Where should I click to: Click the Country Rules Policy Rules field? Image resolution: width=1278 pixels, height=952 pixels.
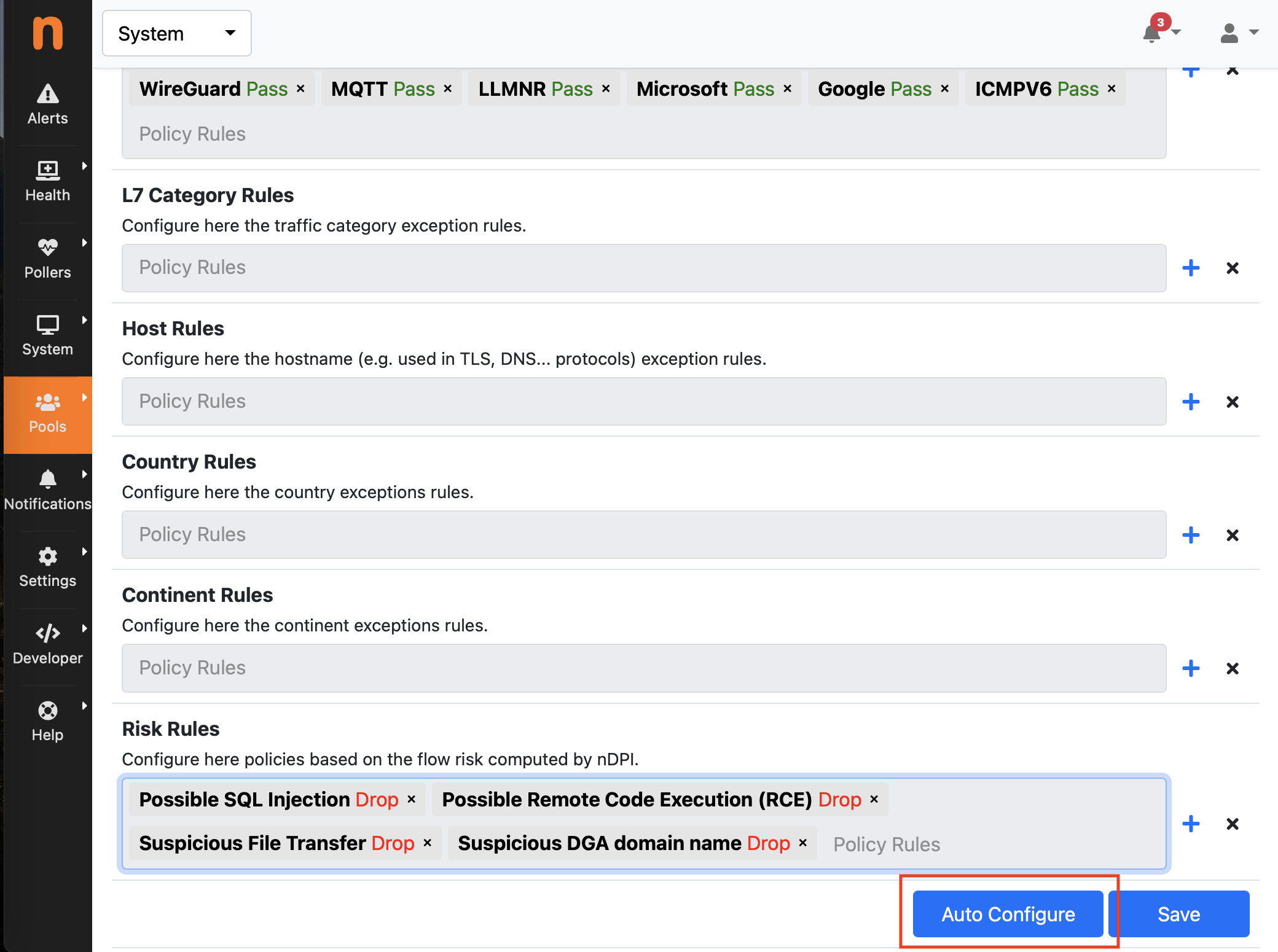[x=644, y=535]
